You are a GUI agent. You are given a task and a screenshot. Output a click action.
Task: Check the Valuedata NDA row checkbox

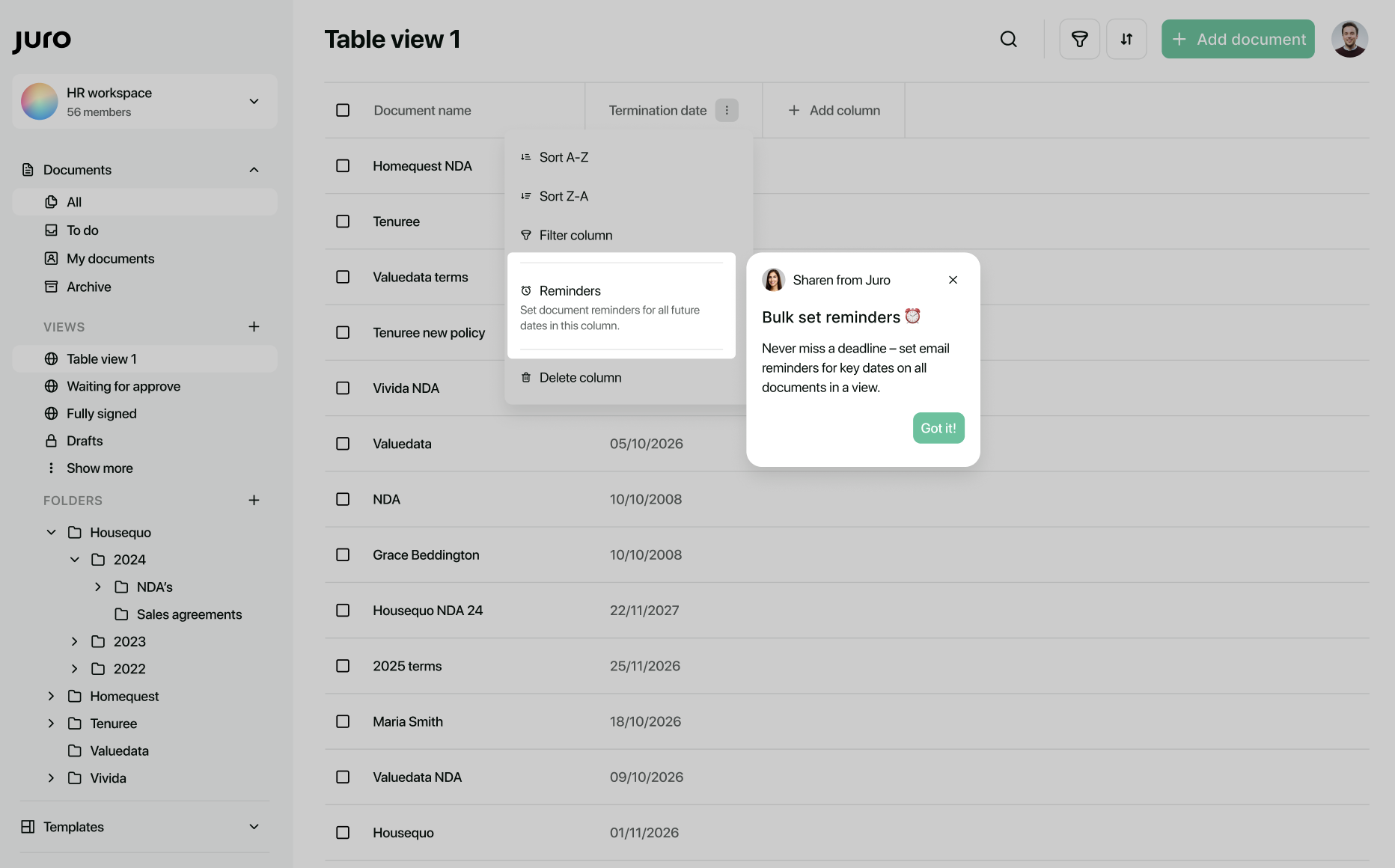pyautogui.click(x=343, y=777)
